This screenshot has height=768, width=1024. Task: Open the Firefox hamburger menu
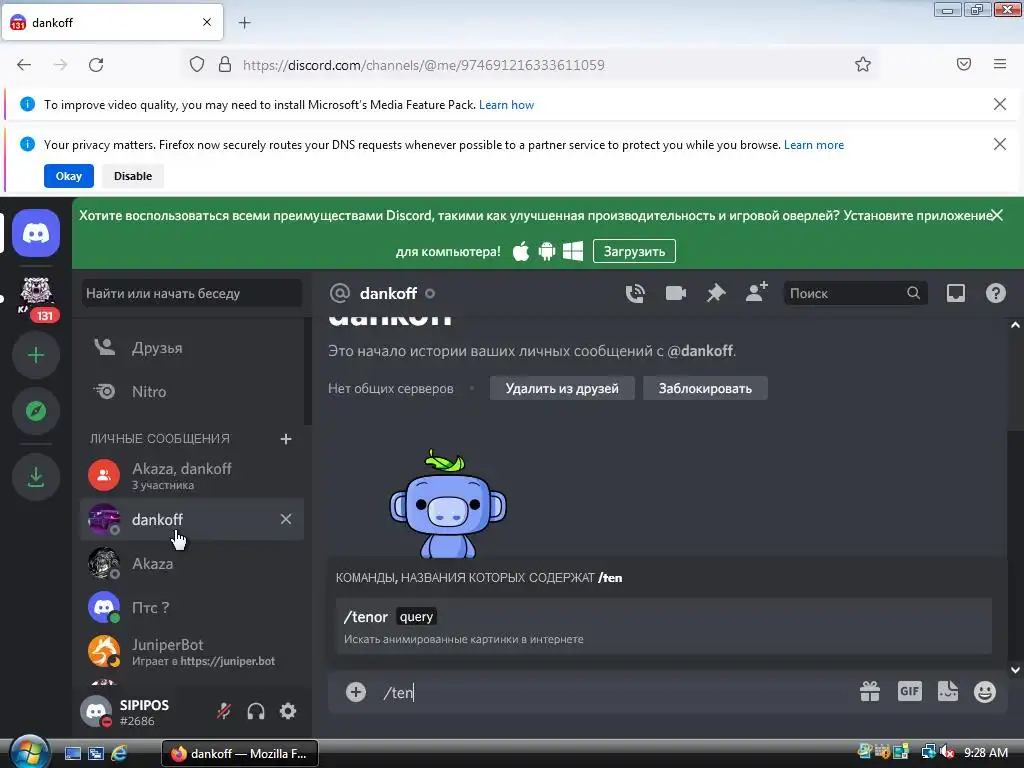tap(1000, 64)
